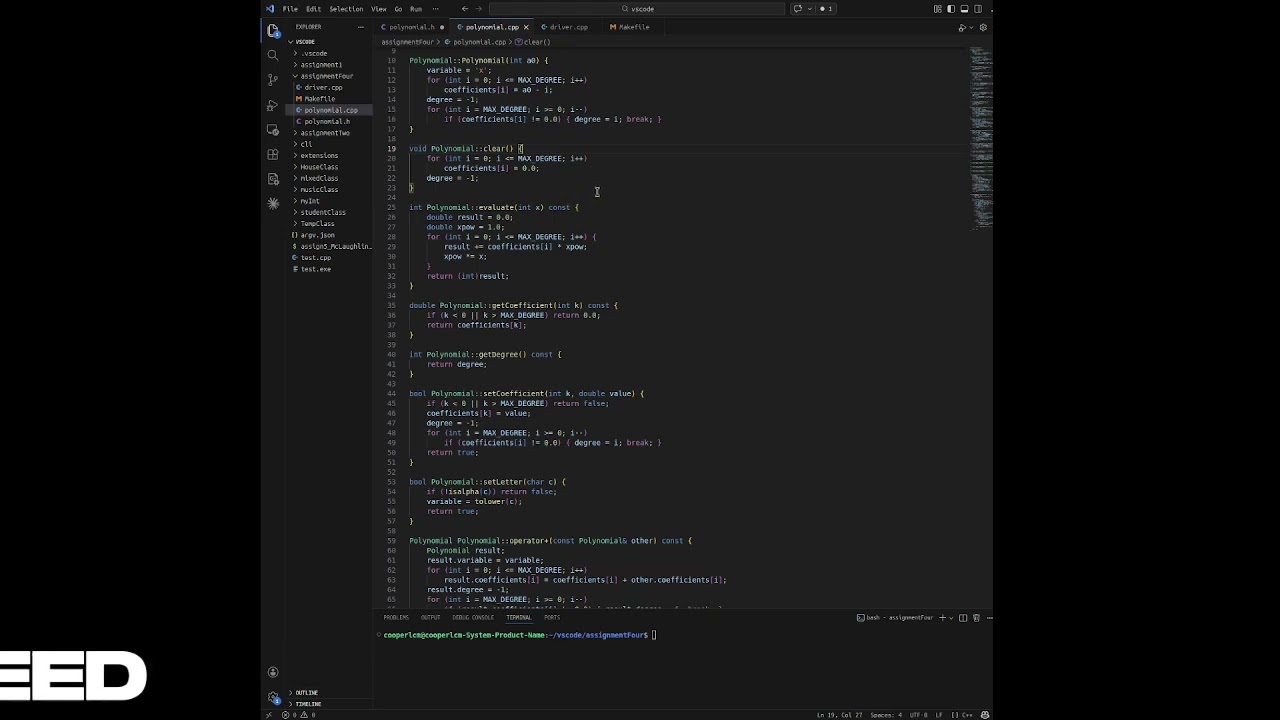Click the Copilot status bar icon
1280x720 pixels.
[x=985, y=715]
